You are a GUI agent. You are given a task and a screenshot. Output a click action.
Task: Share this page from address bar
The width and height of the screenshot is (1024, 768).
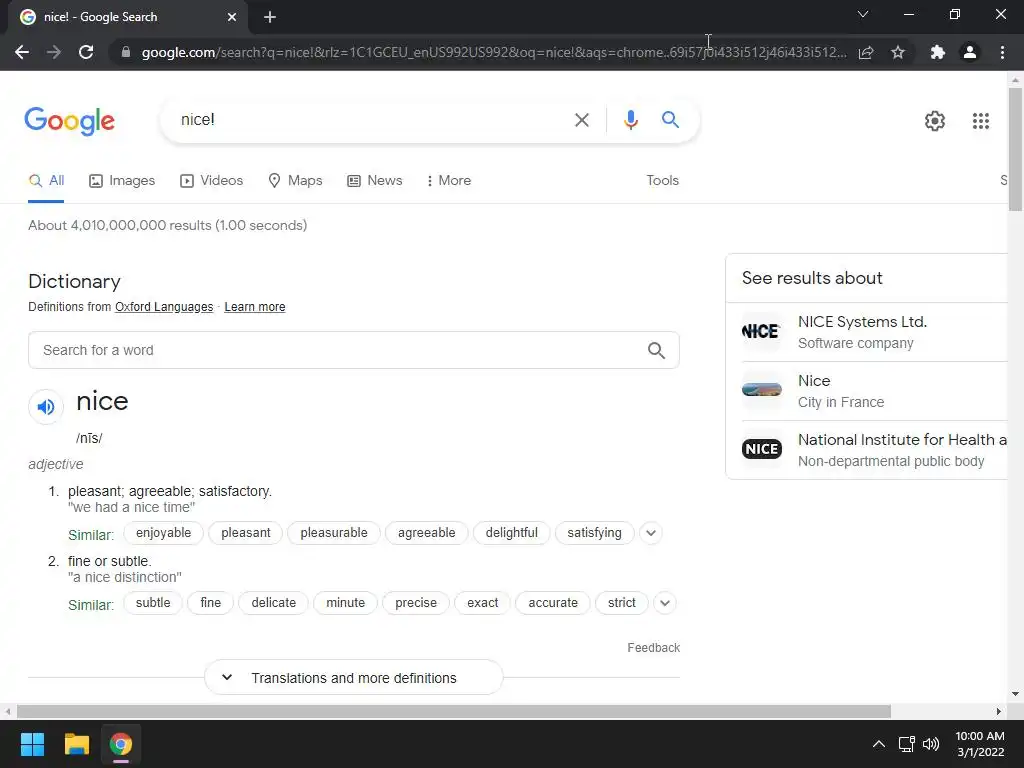866,52
